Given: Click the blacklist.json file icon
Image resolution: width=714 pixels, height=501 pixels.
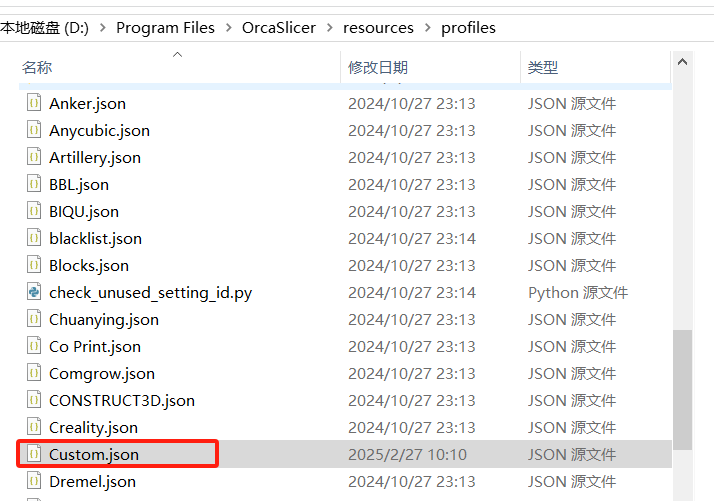Looking at the screenshot, I should pyautogui.click(x=34, y=238).
